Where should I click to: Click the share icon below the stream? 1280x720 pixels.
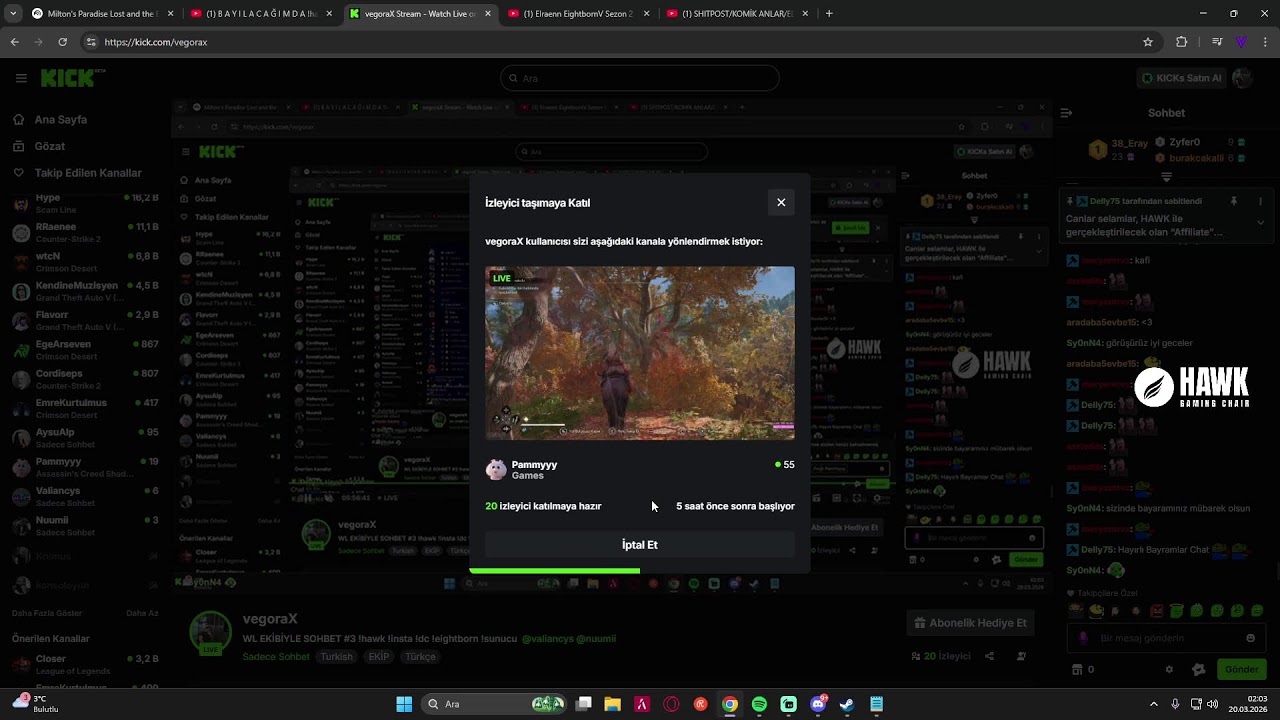pyautogui.click(x=989, y=656)
